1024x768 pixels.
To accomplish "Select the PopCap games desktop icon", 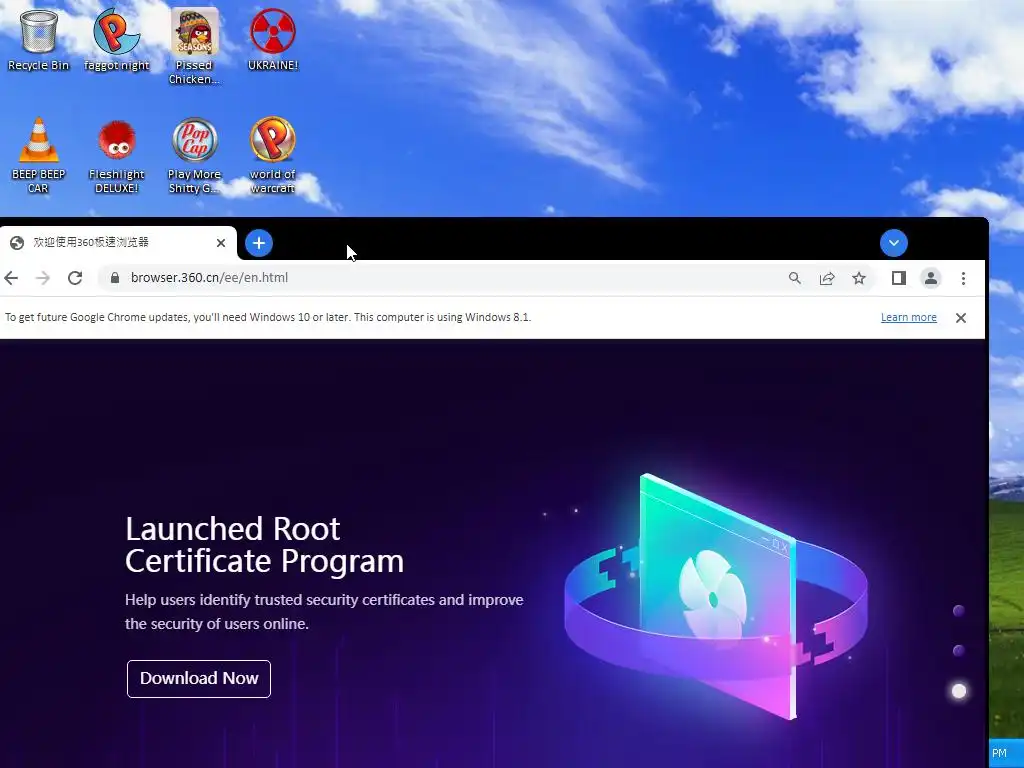I will [x=194, y=155].
